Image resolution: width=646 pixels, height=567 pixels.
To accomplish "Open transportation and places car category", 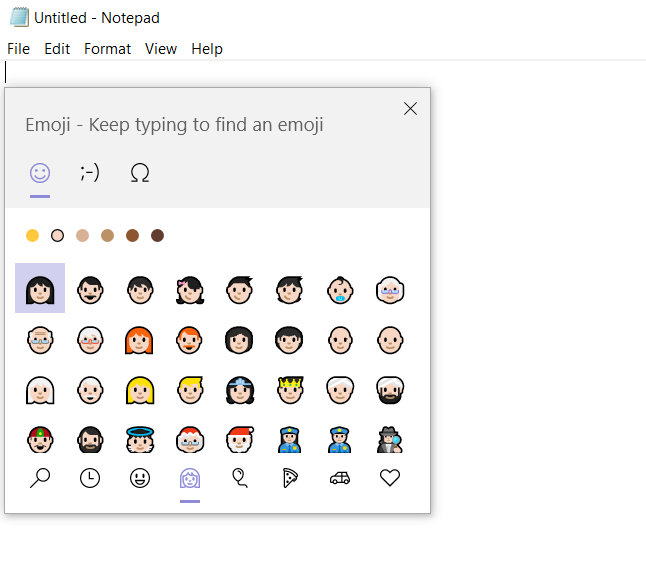I will 340,478.
